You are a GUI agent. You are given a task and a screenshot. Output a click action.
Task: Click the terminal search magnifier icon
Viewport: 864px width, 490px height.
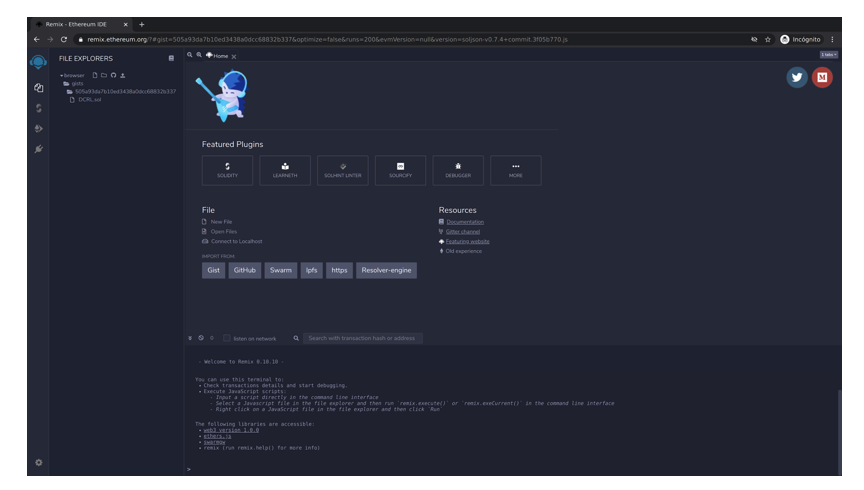[x=296, y=338]
